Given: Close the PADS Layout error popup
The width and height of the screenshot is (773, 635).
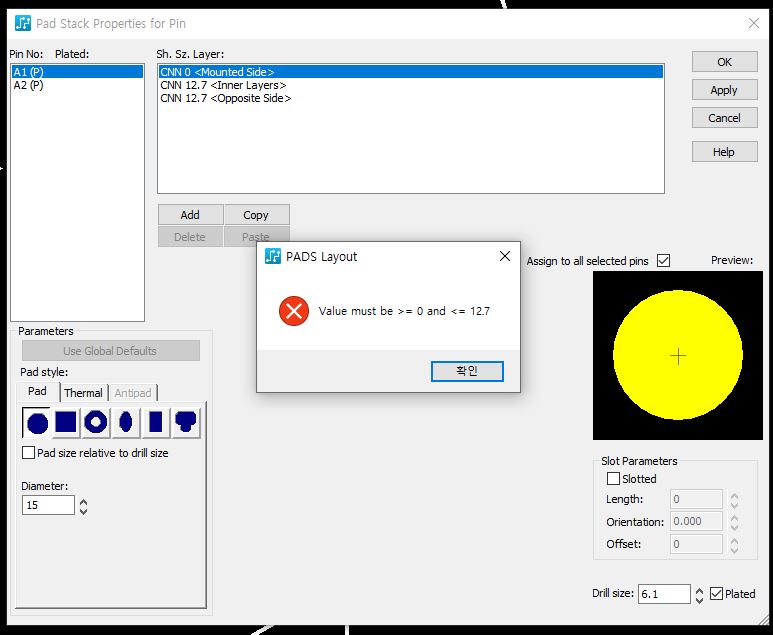Looking at the screenshot, I should tap(504, 256).
